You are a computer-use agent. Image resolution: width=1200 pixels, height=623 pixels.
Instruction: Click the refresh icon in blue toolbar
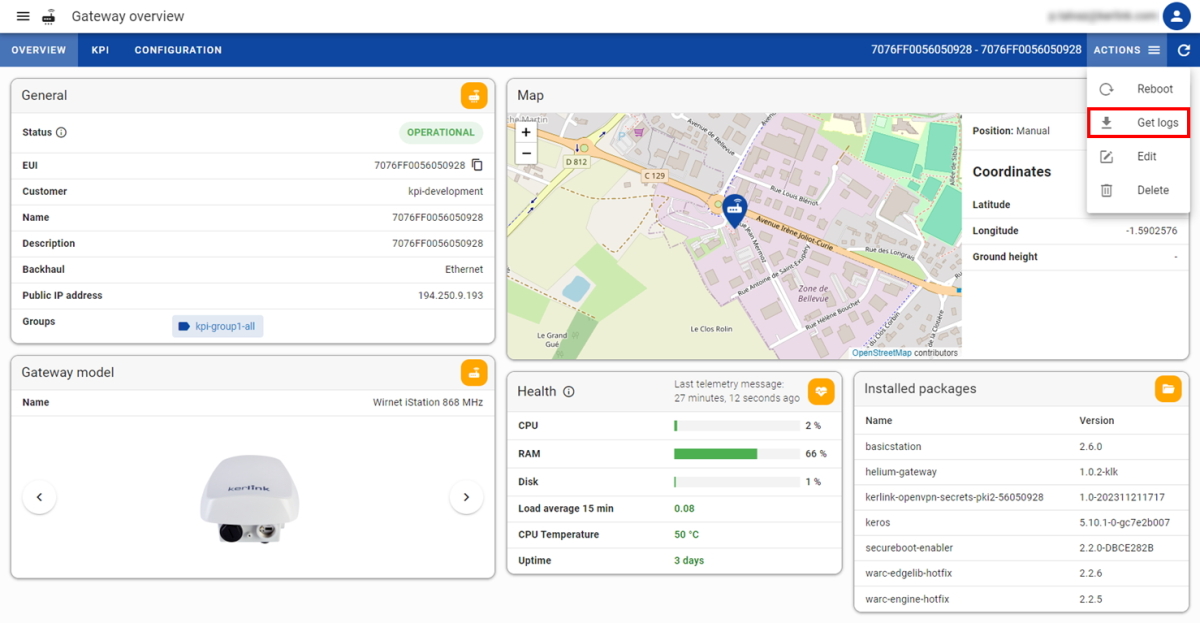(1183, 50)
